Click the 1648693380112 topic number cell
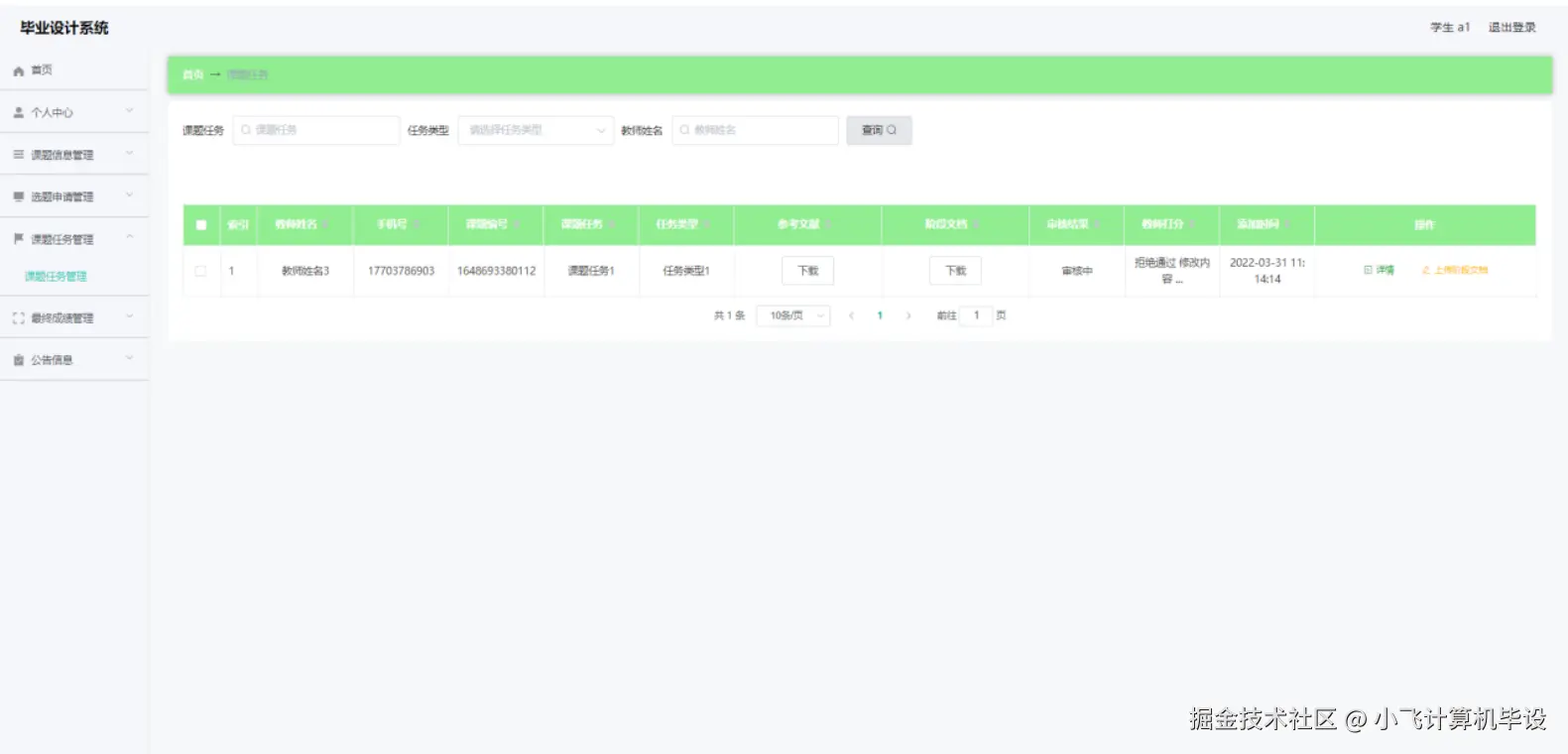The width and height of the screenshot is (1568, 754). (496, 271)
